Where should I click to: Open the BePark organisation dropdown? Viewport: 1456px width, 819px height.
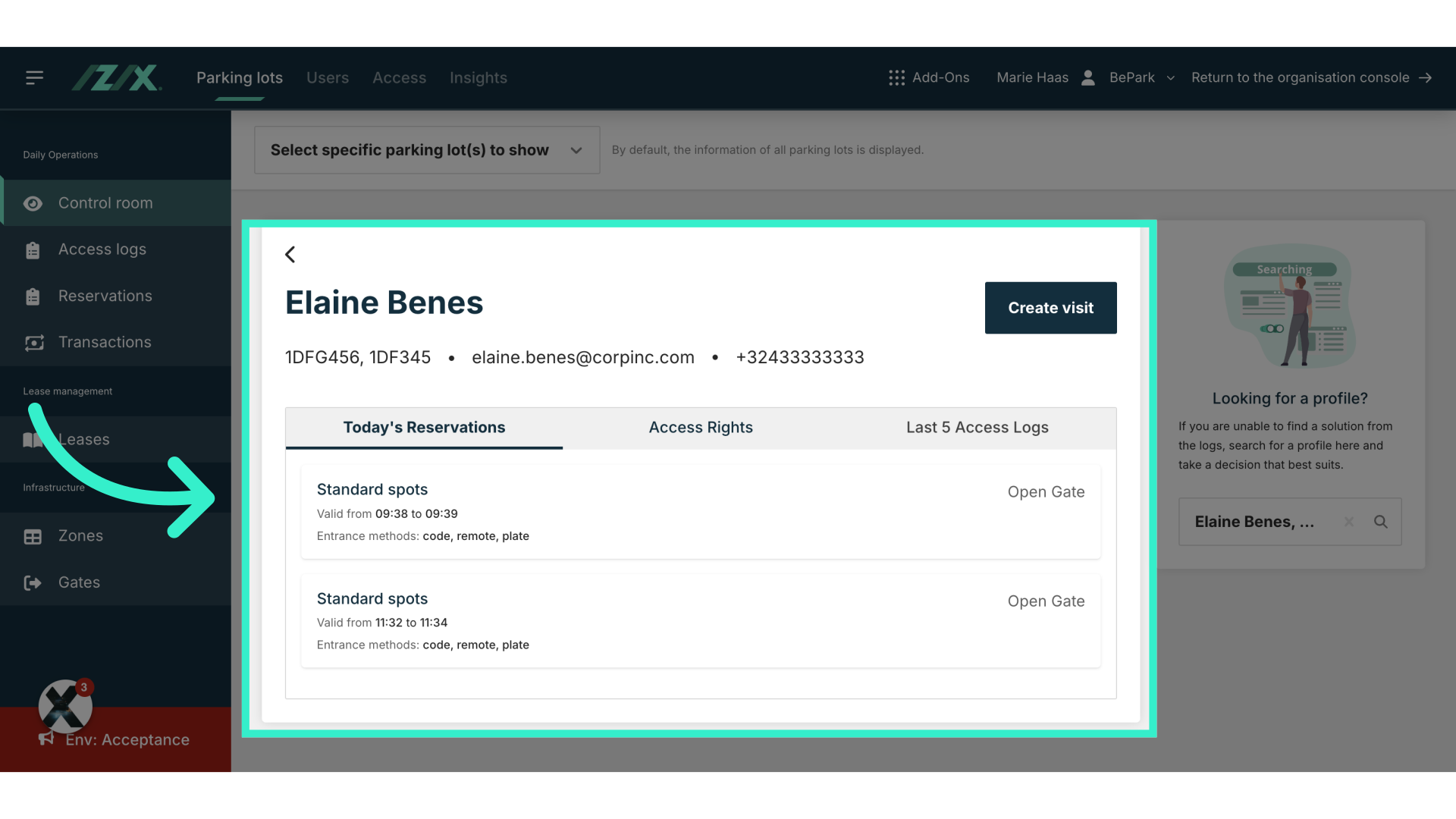1142,77
